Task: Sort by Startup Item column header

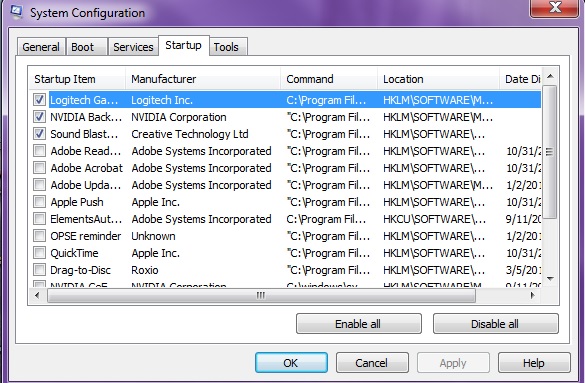Action: (77, 79)
